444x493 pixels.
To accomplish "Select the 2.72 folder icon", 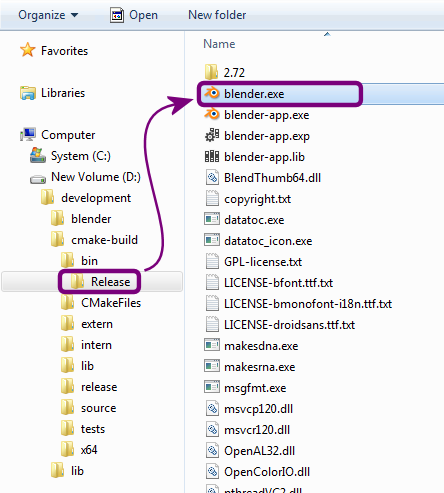I will tap(211, 72).
